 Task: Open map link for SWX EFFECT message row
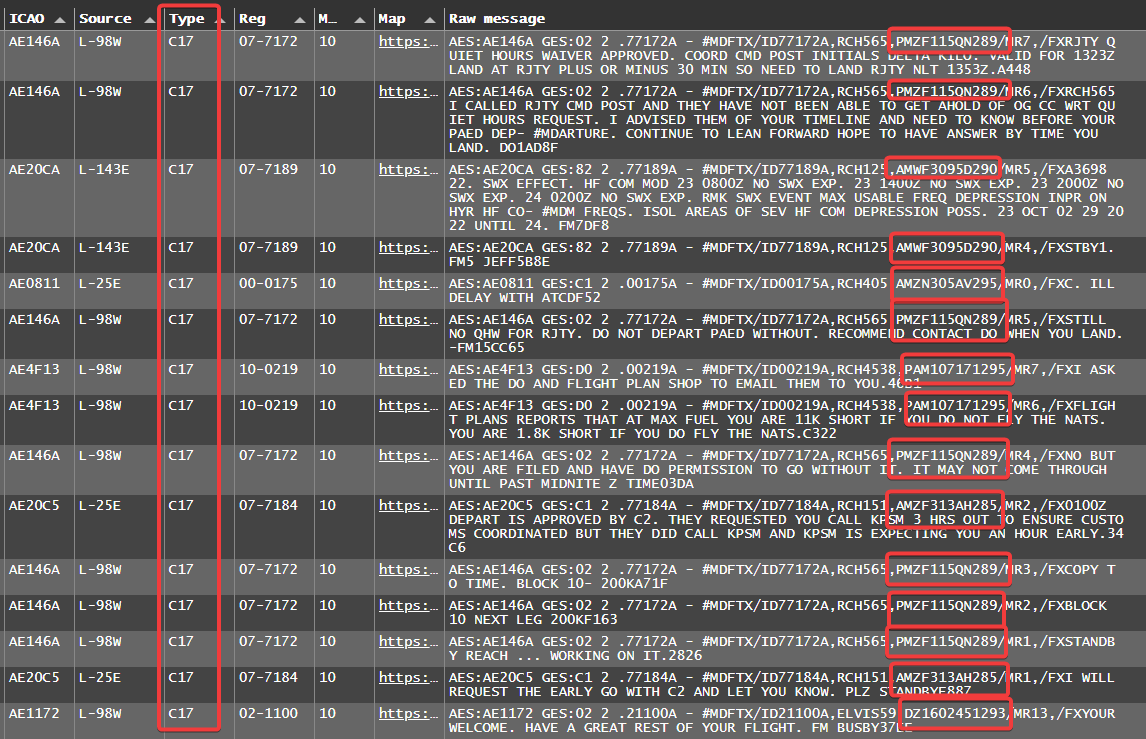[x=408, y=169]
